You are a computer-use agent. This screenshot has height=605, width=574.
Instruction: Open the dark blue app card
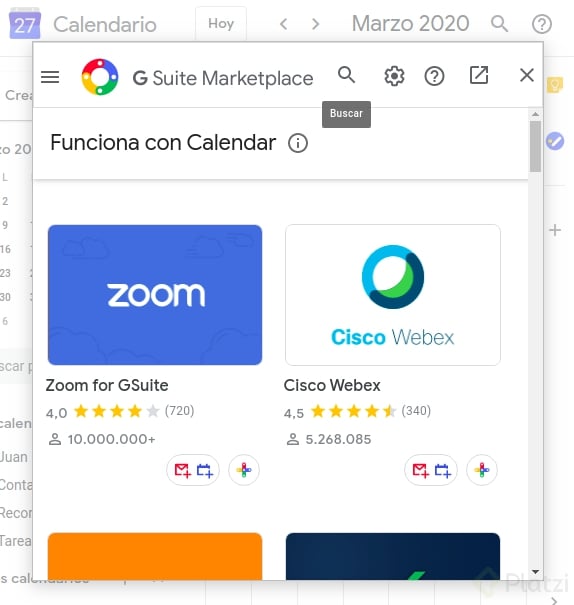393,556
